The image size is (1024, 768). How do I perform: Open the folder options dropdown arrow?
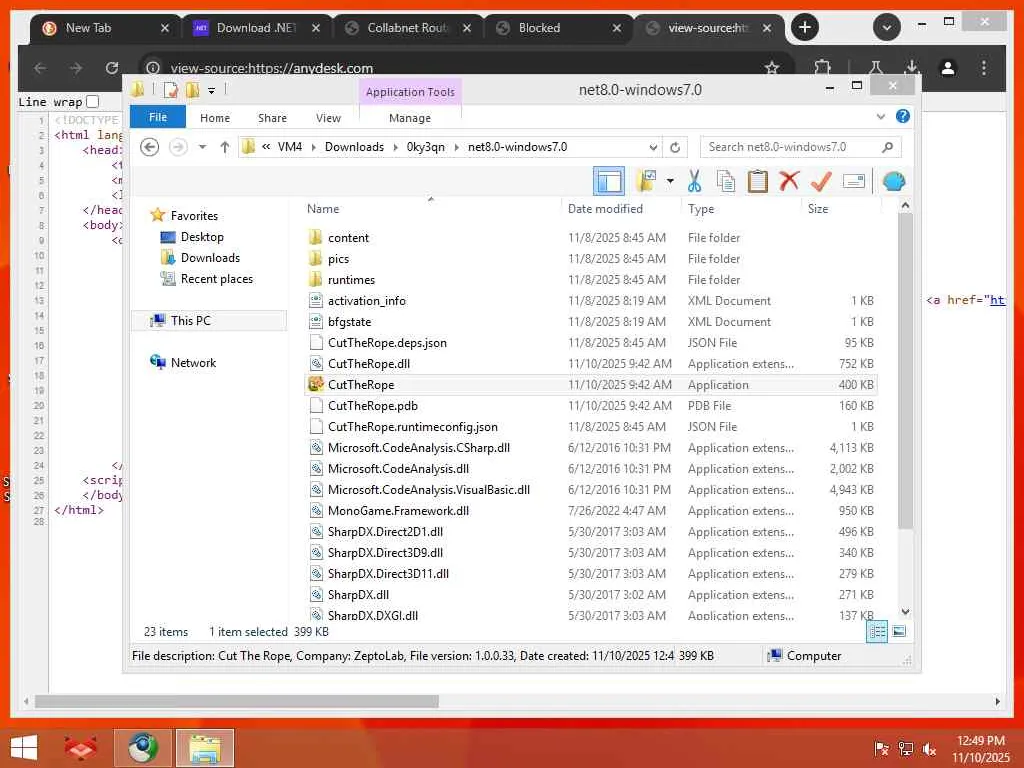670,181
